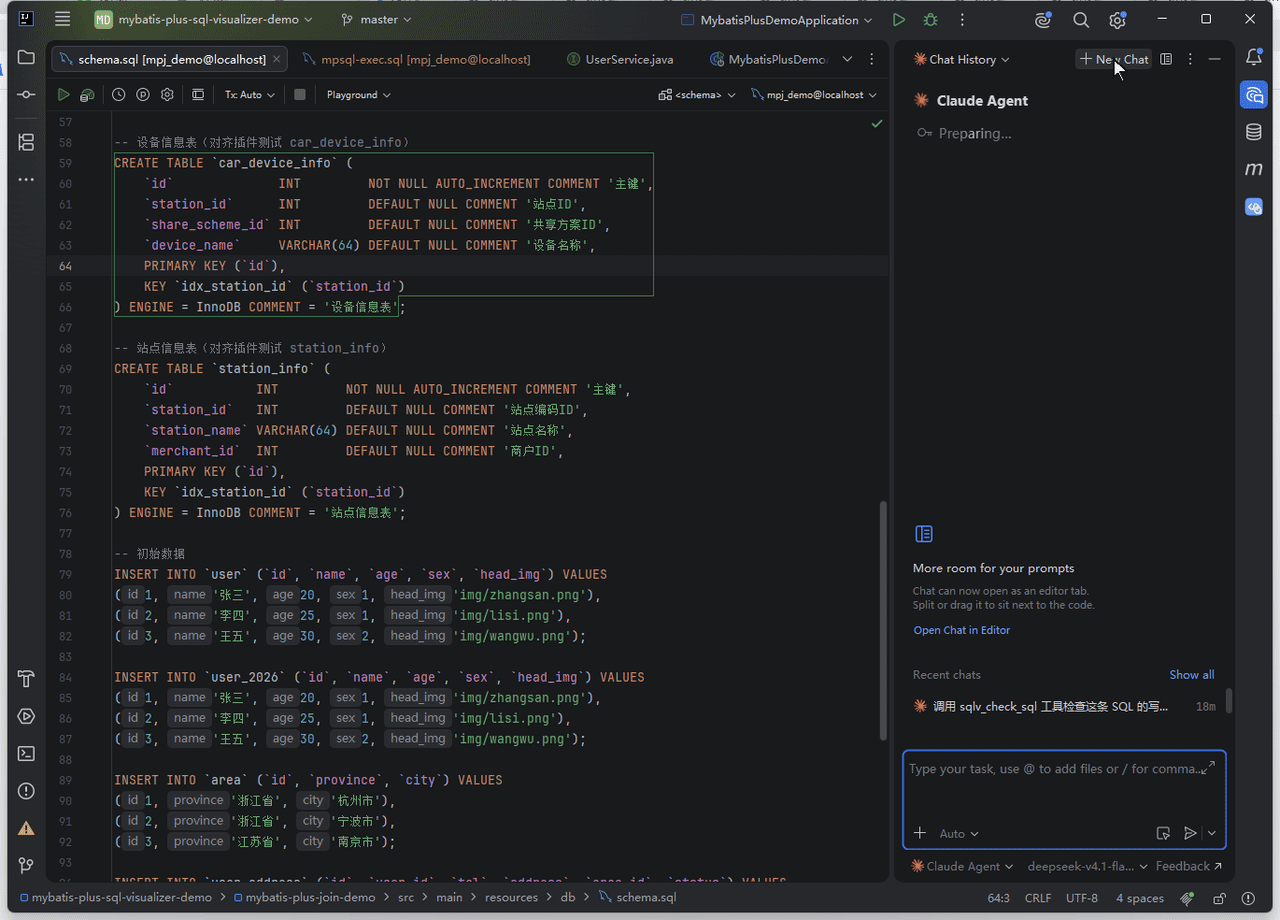This screenshot has width=1280, height=920.
Task: Open the master branch dropdown
Action: pyautogui.click(x=376, y=20)
